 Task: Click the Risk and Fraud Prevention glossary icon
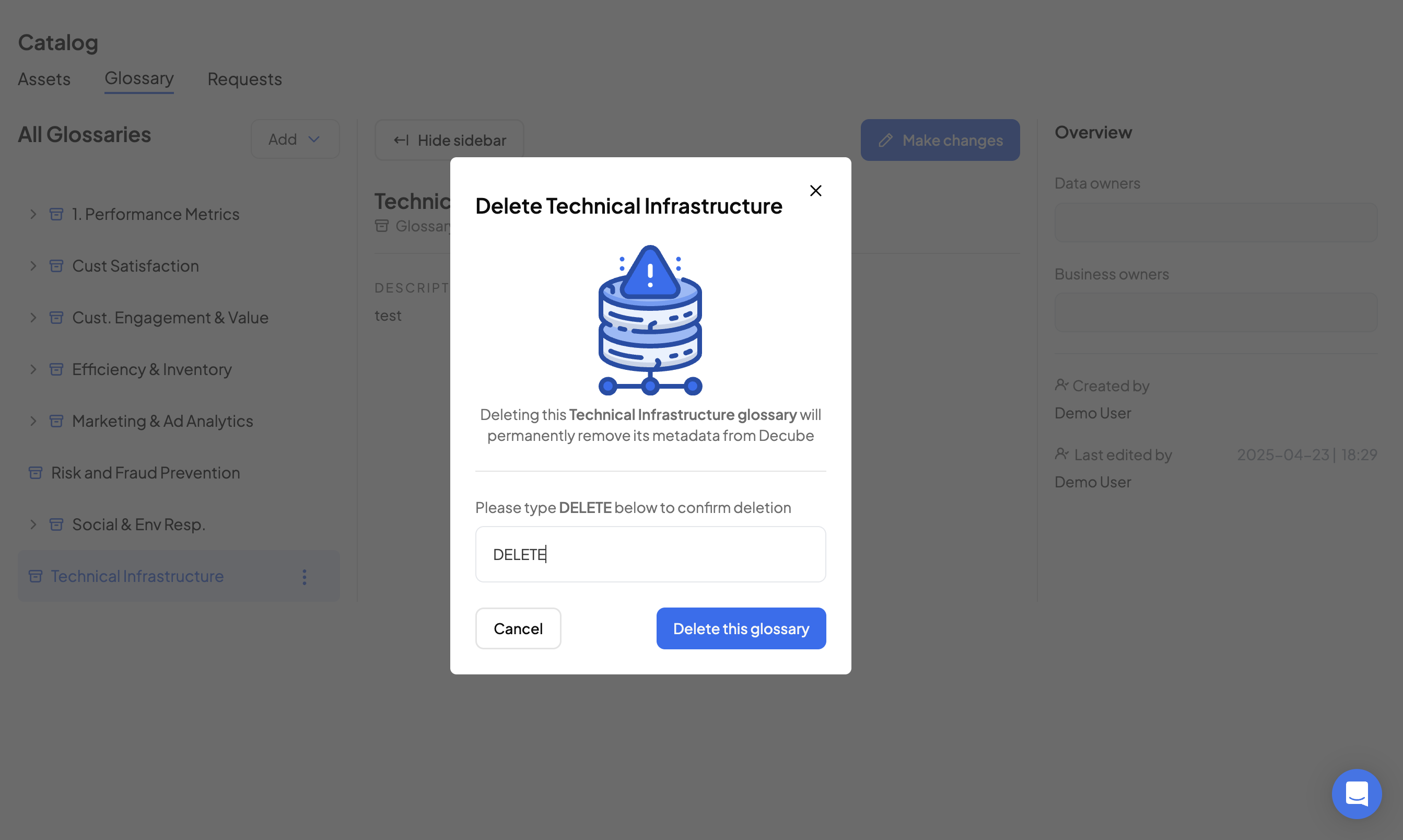click(x=36, y=473)
